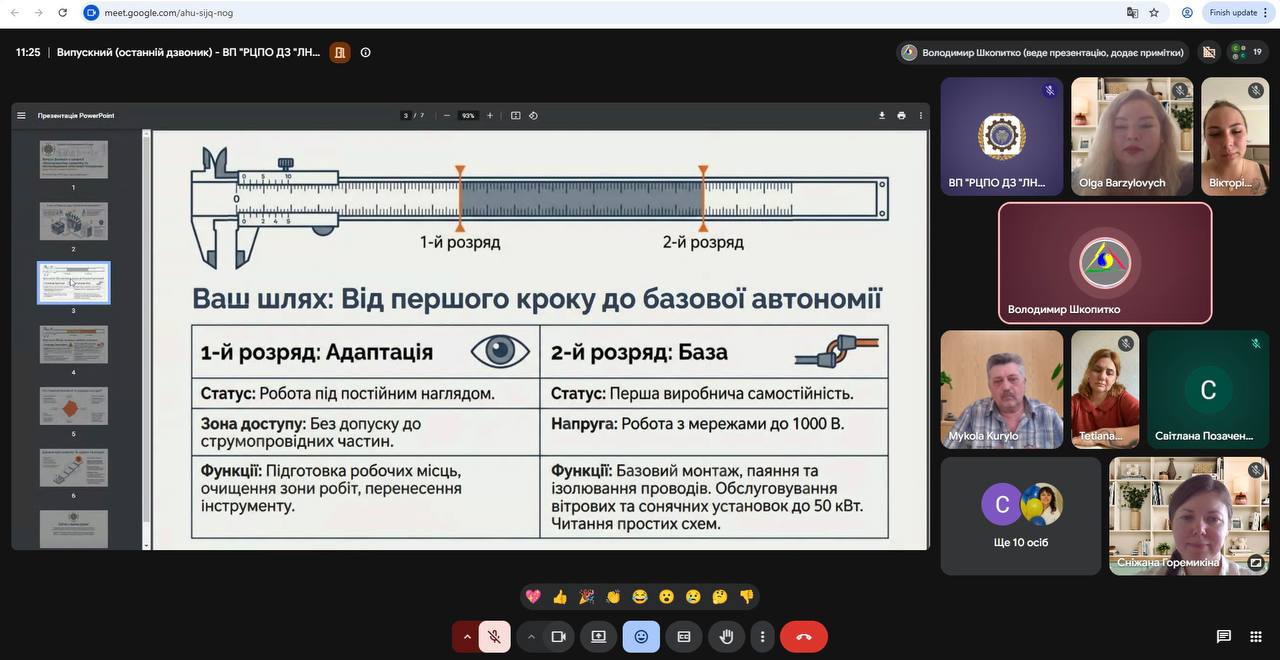Open the activities grid icon
This screenshot has width=1280, height=660.
point(1256,636)
